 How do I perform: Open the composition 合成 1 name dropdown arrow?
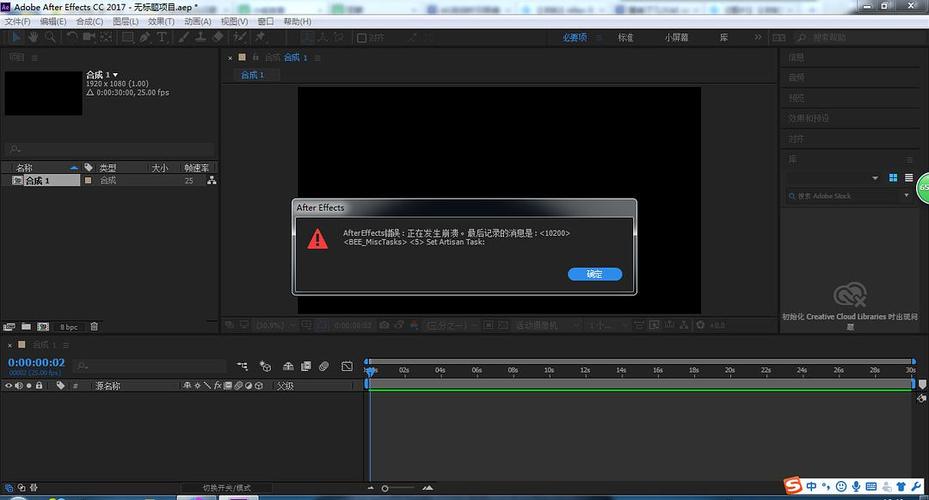[115, 75]
